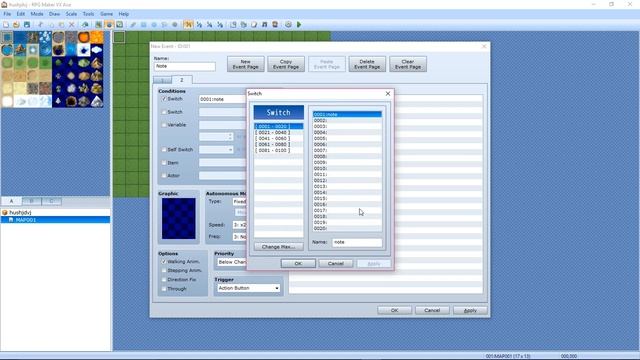Uncheck the first Switch condition checkbox

(164, 99)
